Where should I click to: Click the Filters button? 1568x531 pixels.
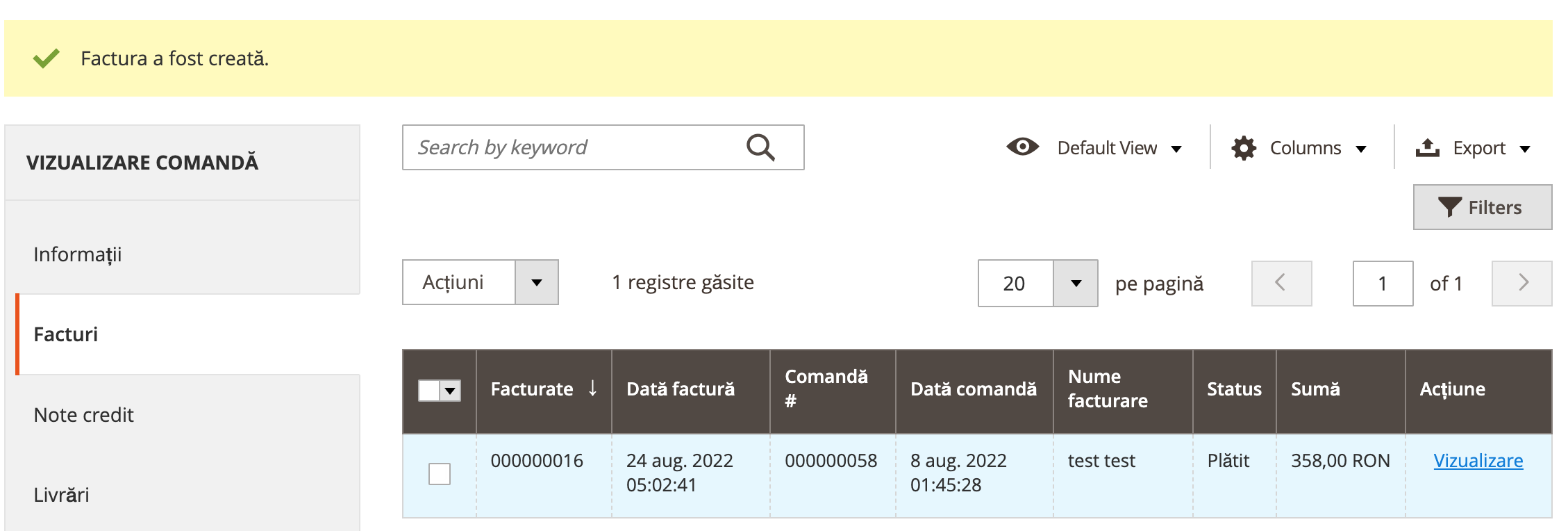pos(1483,207)
